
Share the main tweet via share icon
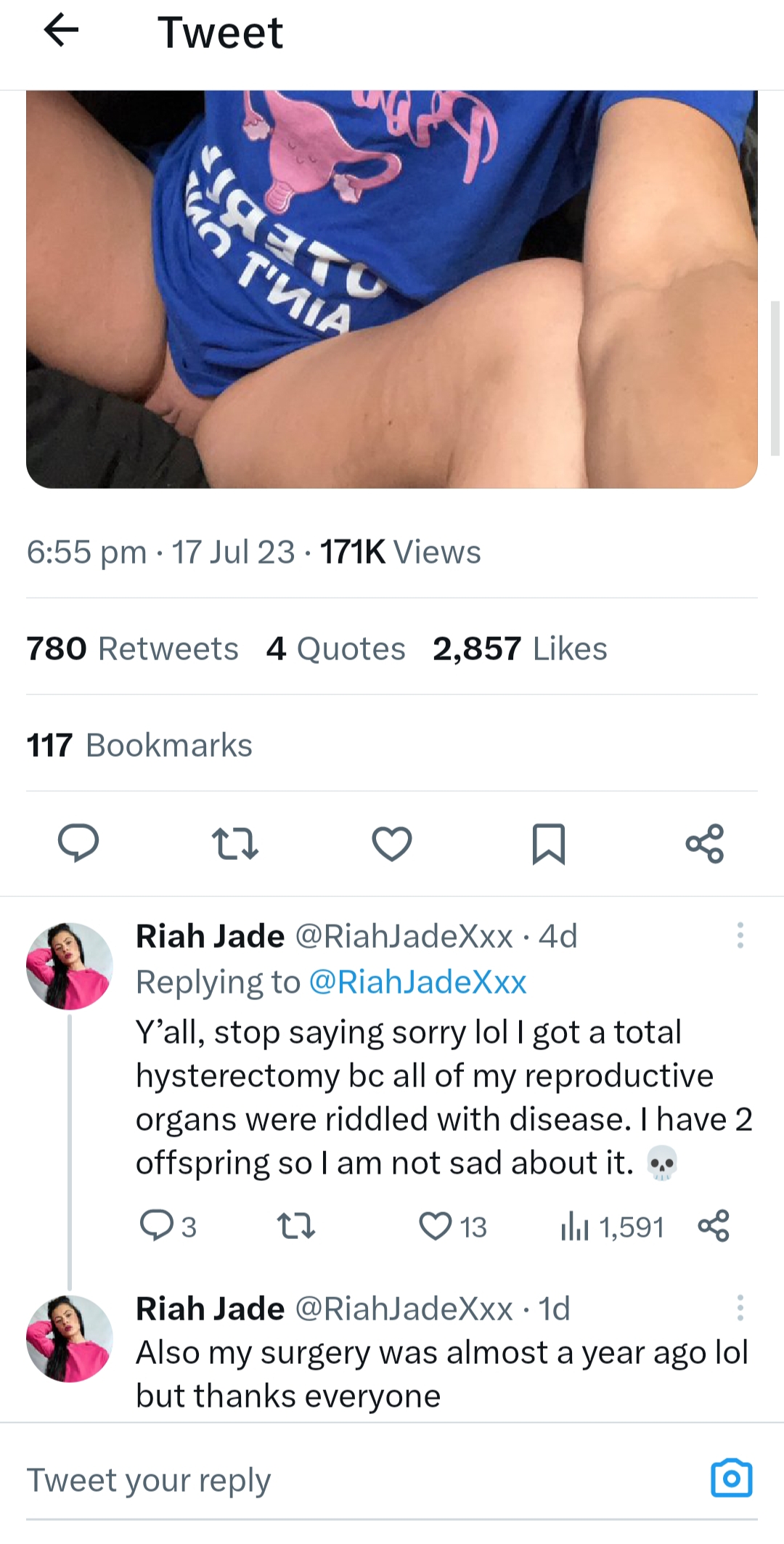pos(705,843)
